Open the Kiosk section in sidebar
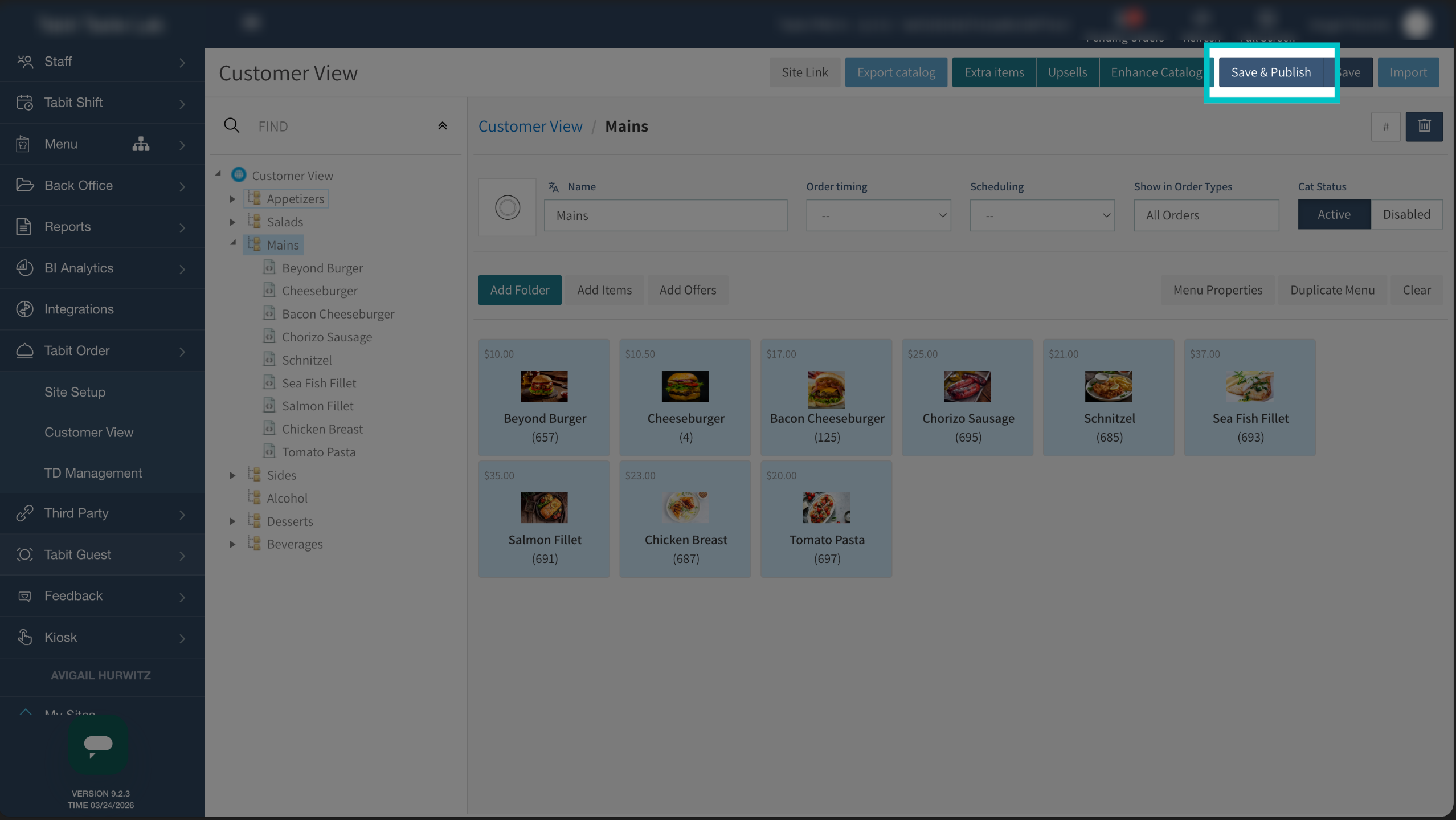This screenshot has height=820, width=1456. point(102,637)
